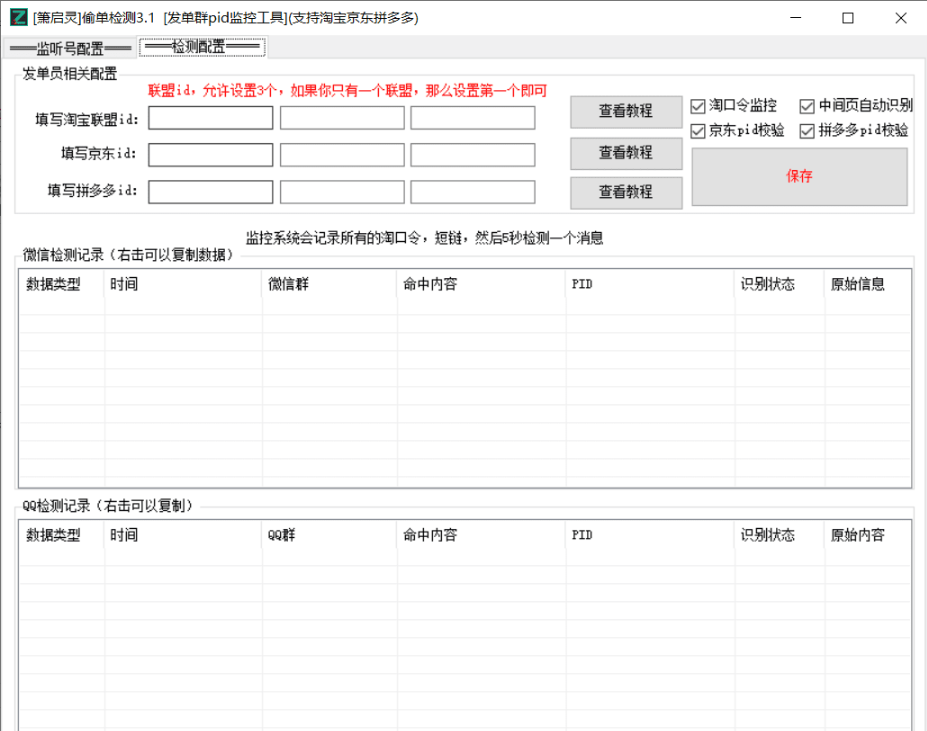Switch to the 监听号配置 tab

(70, 48)
